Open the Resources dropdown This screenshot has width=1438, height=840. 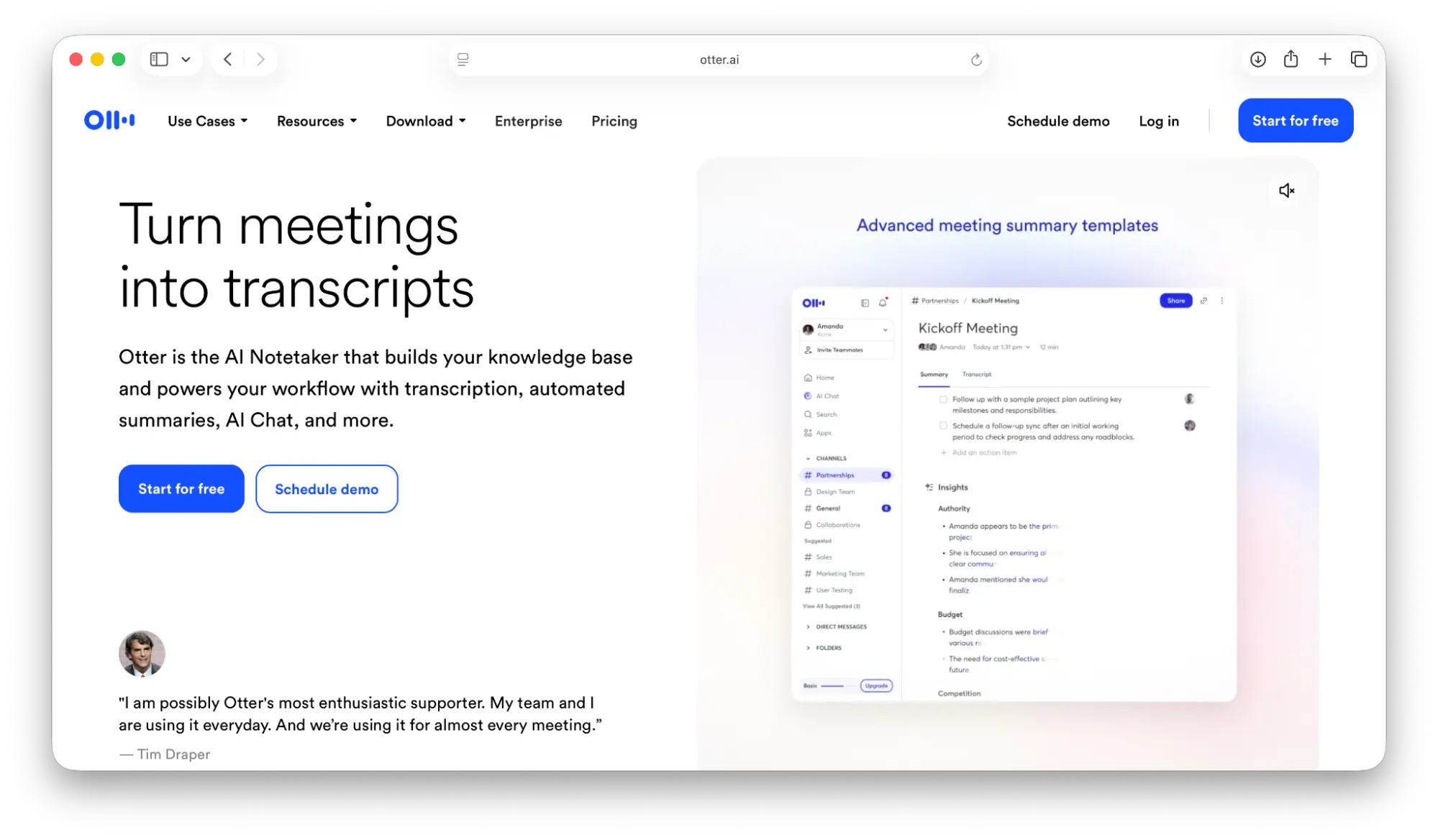[x=317, y=121]
